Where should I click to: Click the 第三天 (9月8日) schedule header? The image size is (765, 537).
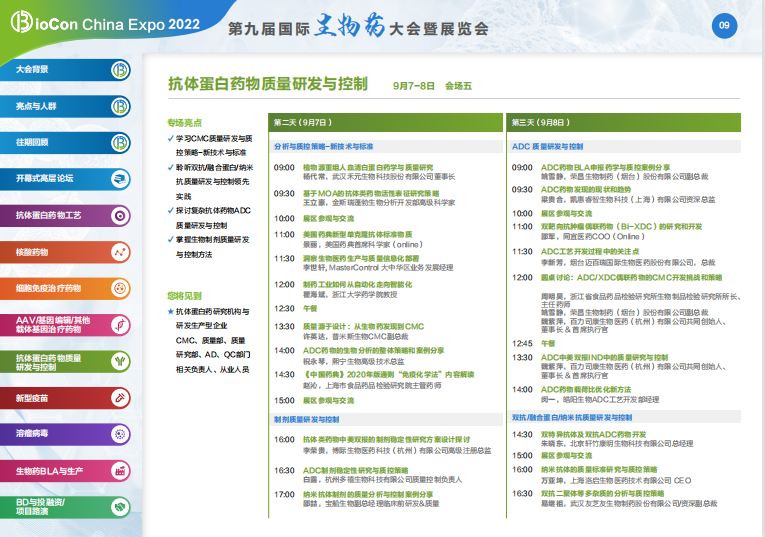tap(540, 122)
